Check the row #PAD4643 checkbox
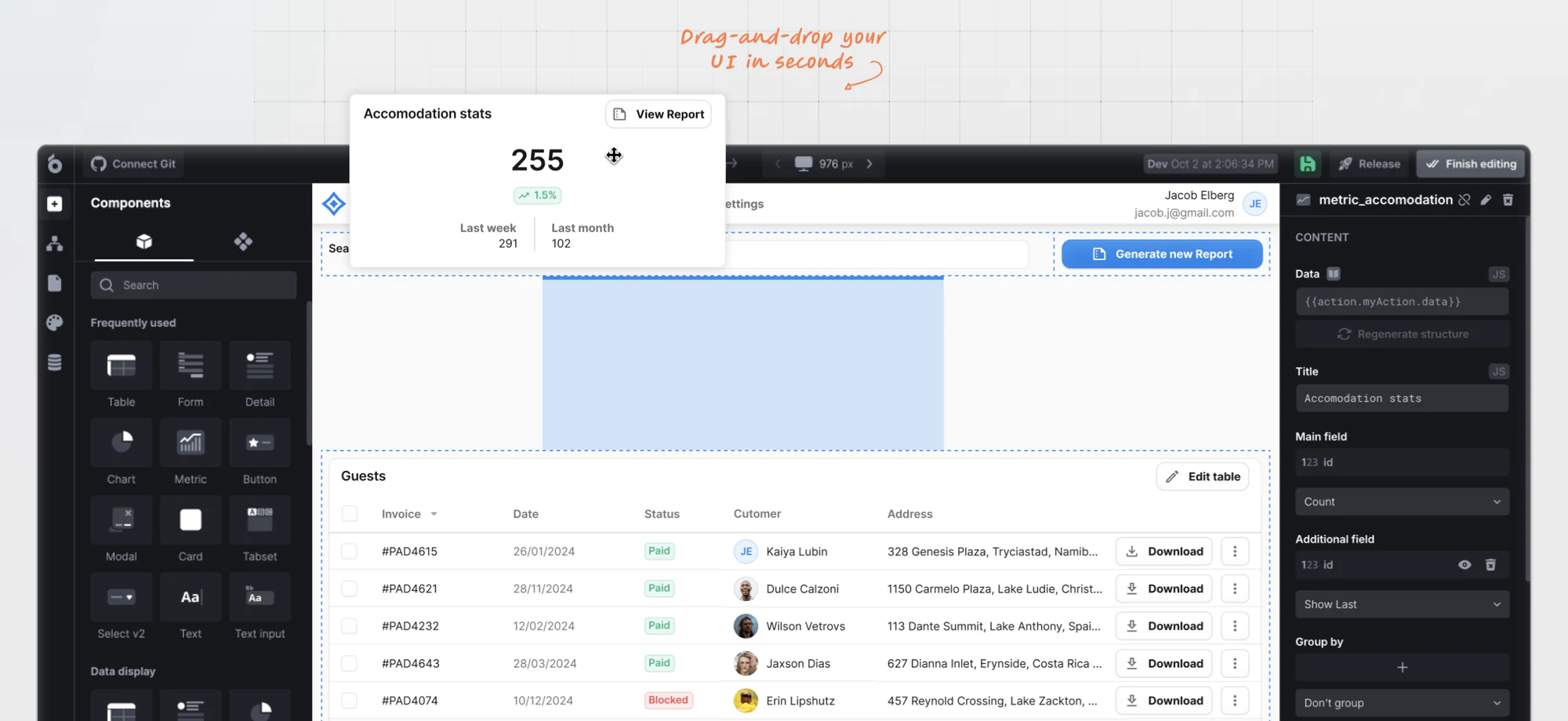 point(350,663)
